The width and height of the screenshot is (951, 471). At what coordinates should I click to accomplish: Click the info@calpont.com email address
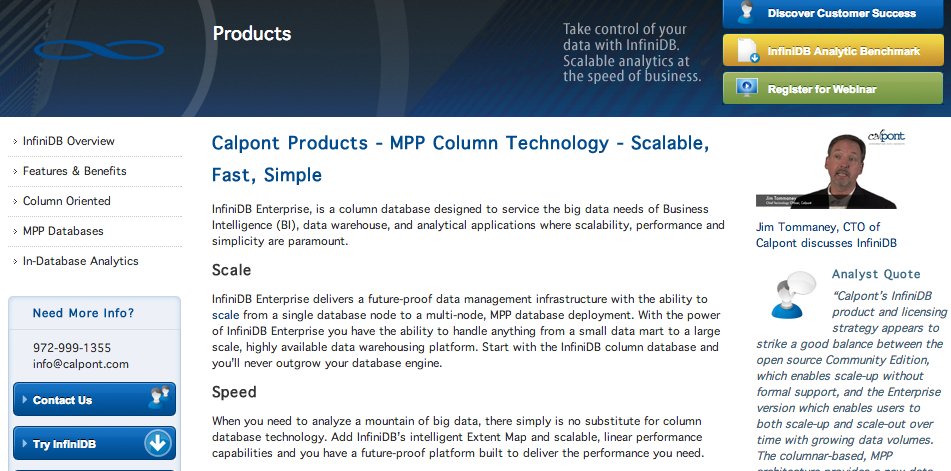point(81,364)
